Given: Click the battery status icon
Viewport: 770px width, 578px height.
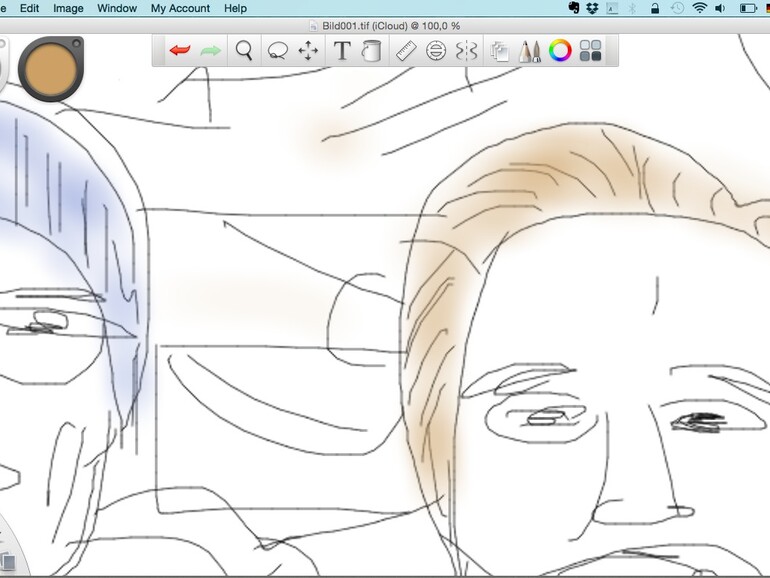Looking at the screenshot, I should pos(748,8).
